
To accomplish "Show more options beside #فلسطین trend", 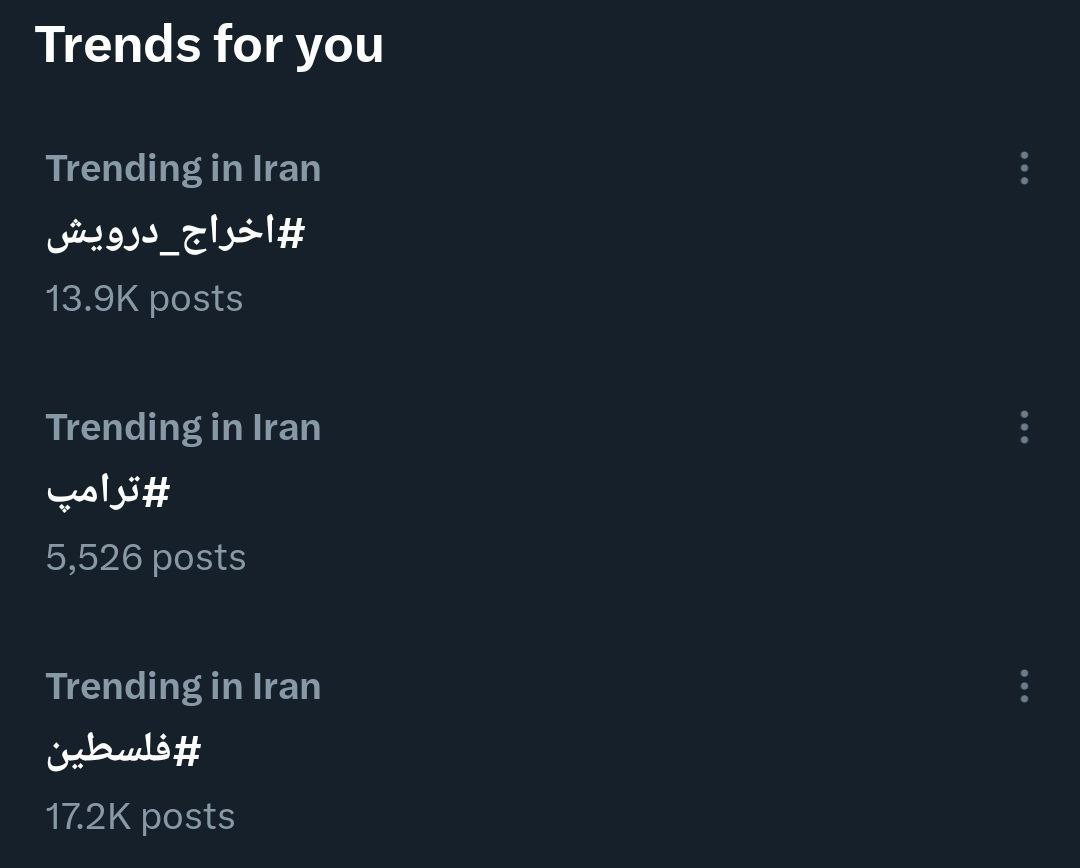I will [1024, 686].
